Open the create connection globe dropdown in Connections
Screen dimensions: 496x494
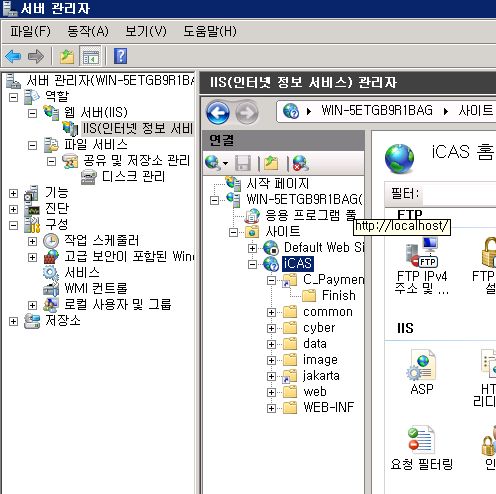pos(216,163)
